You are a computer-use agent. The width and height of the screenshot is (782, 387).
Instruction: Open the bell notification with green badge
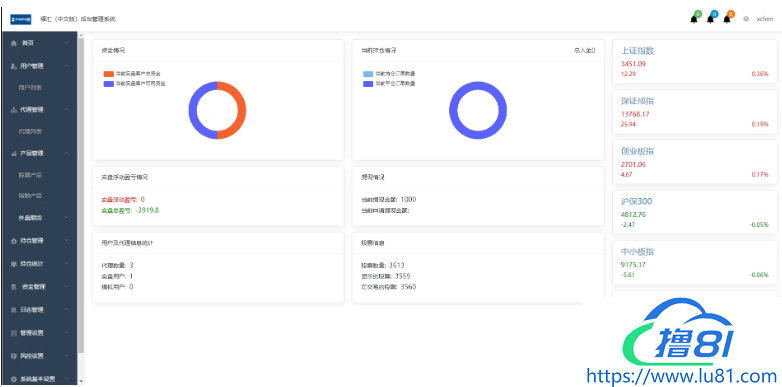click(x=694, y=18)
